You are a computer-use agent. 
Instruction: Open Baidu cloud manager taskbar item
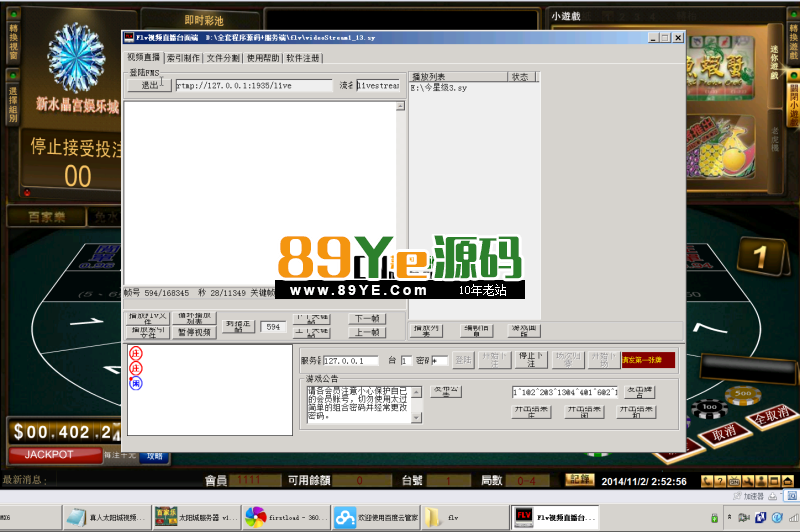(x=373, y=517)
